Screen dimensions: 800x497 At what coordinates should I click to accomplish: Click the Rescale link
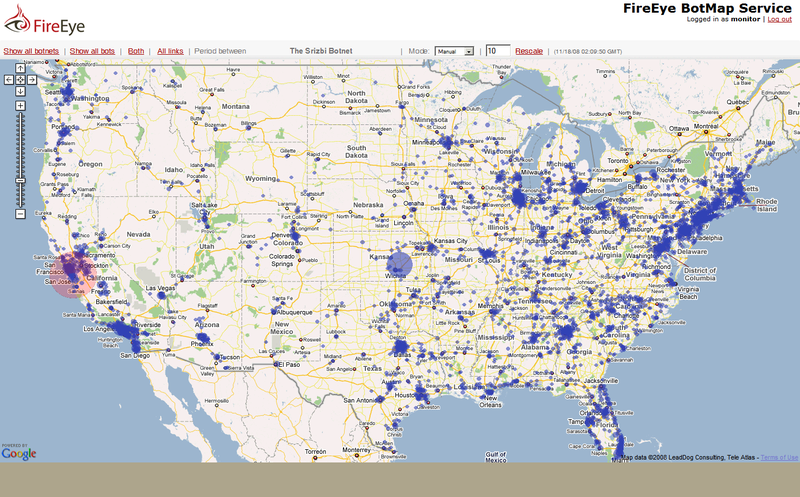tap(529, 51)
